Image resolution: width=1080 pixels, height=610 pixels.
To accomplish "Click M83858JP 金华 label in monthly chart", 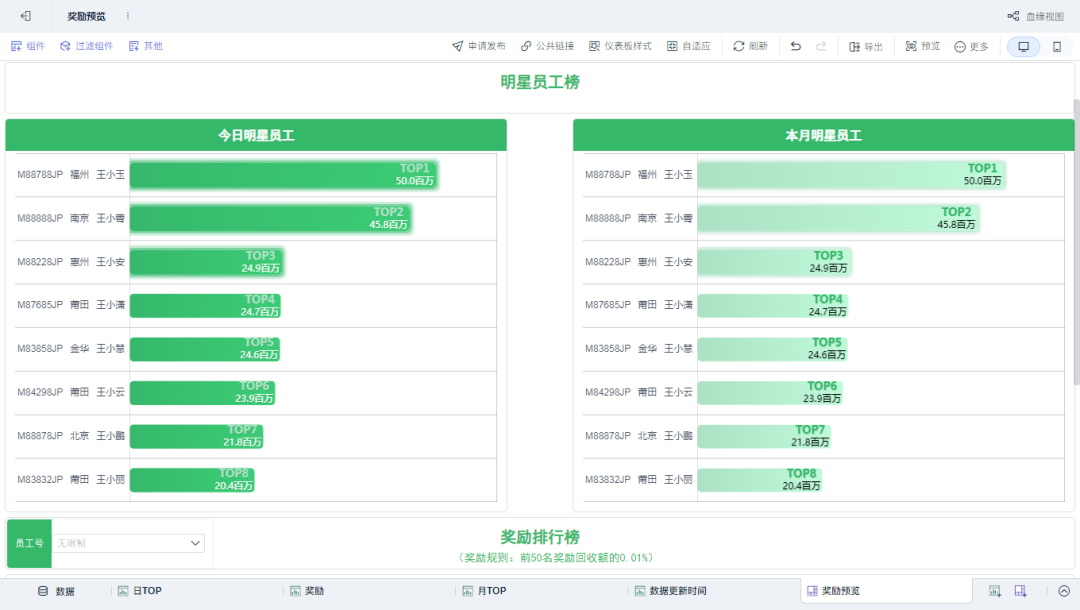I will (x=638, y=349).
